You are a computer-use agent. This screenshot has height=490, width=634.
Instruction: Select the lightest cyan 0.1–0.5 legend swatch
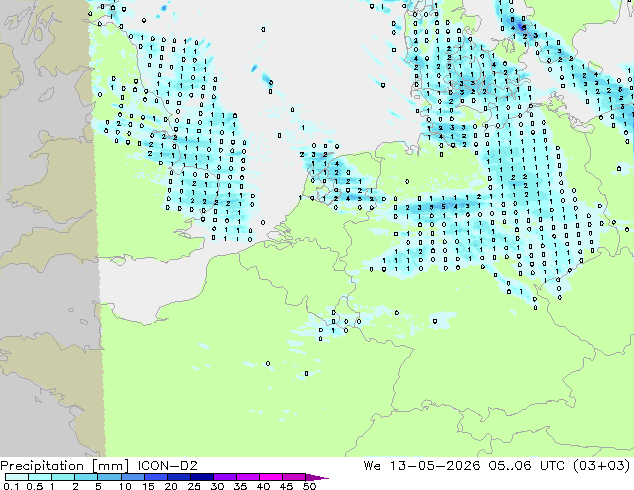17,477
